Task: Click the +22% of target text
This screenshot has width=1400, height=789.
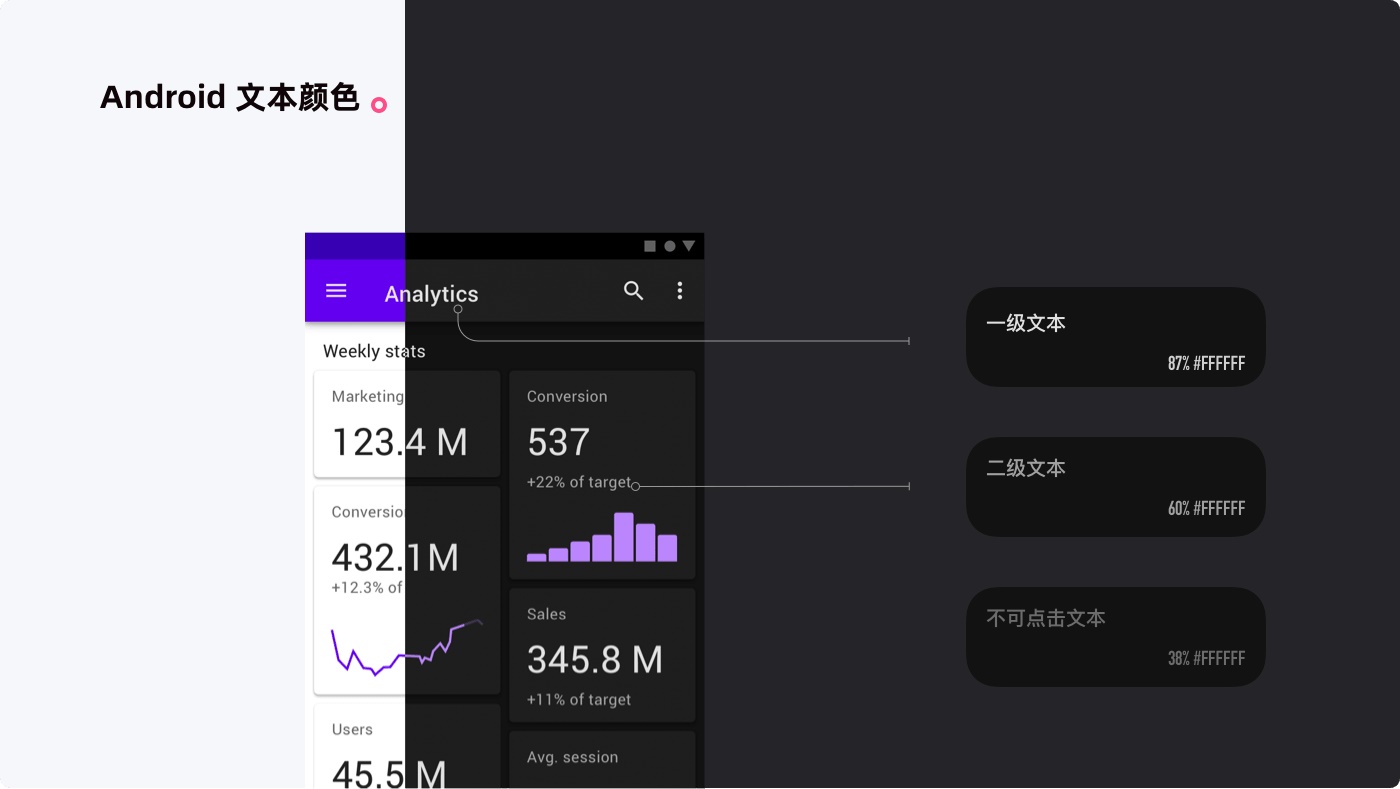Action: (x=579, y=482)
